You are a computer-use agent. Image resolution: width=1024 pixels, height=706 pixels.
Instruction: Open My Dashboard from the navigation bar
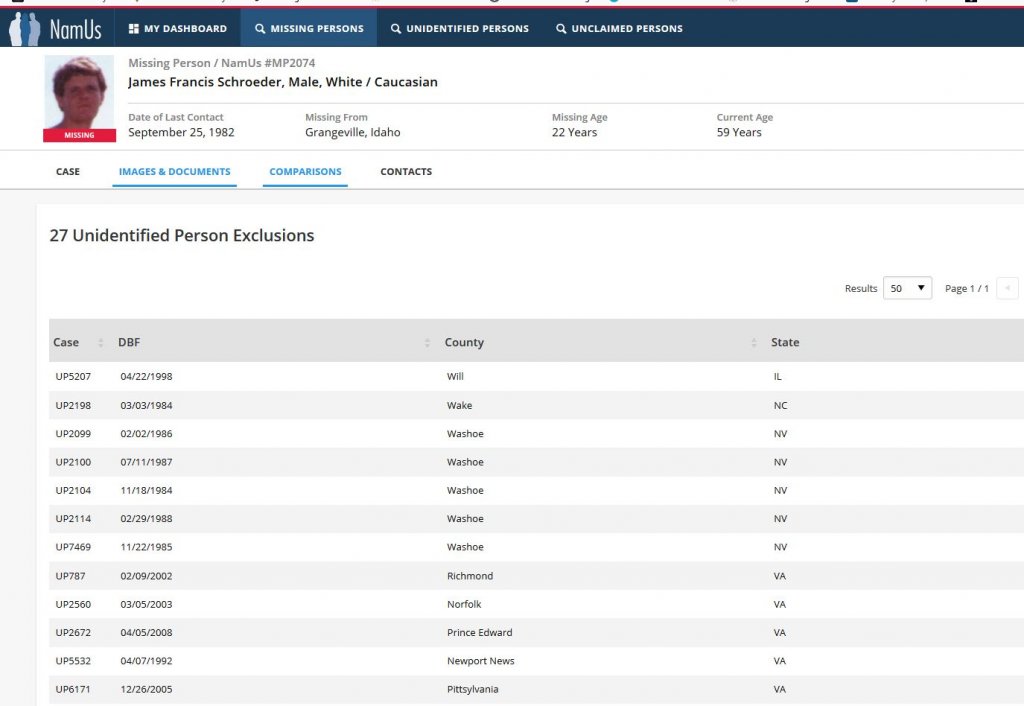click(178, 29)
